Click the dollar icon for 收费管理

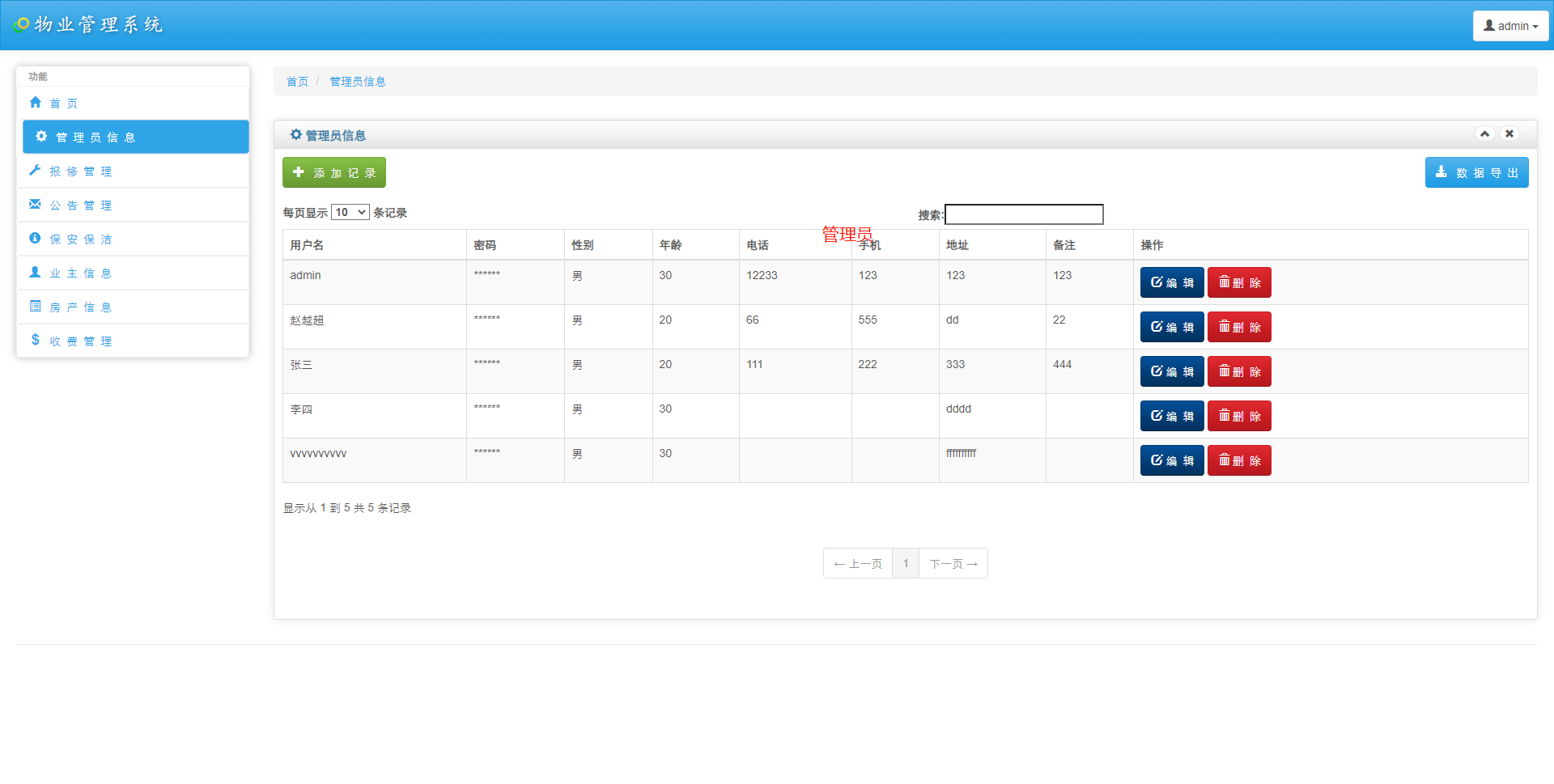click(x=35, y=341)
